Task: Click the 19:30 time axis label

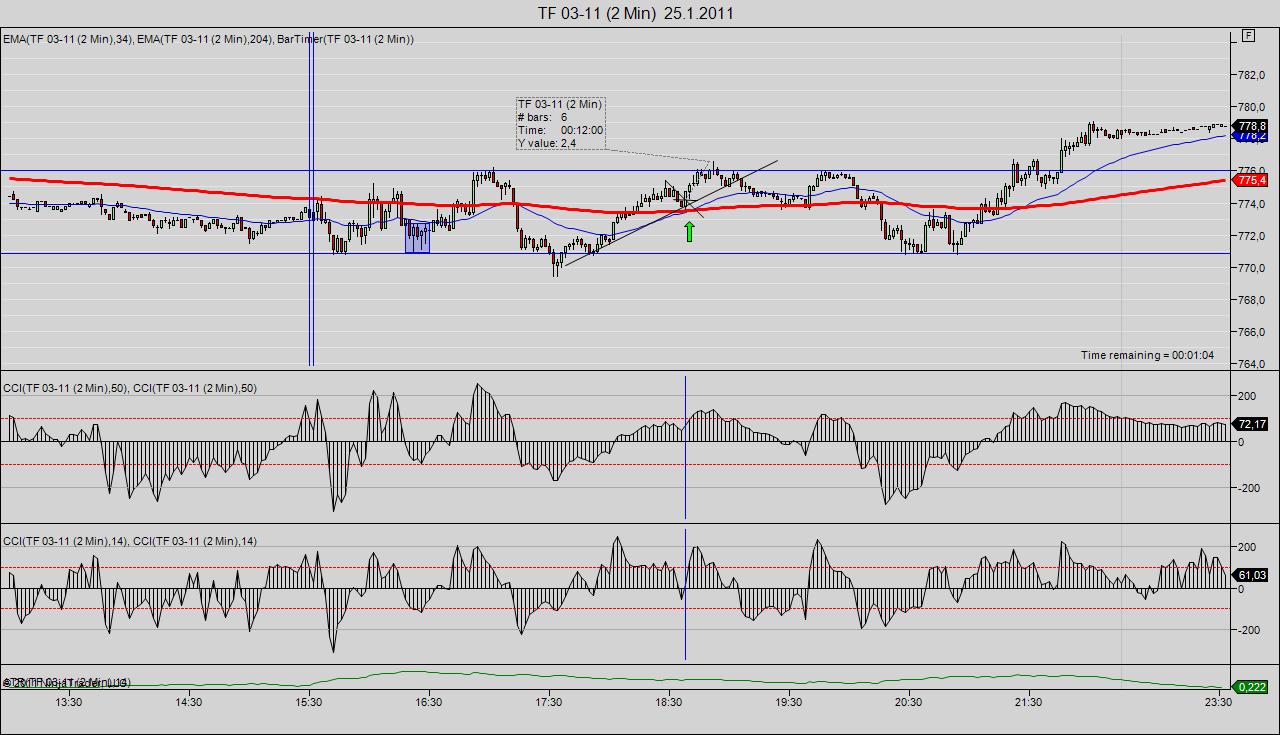Action: tap(788, 703)
